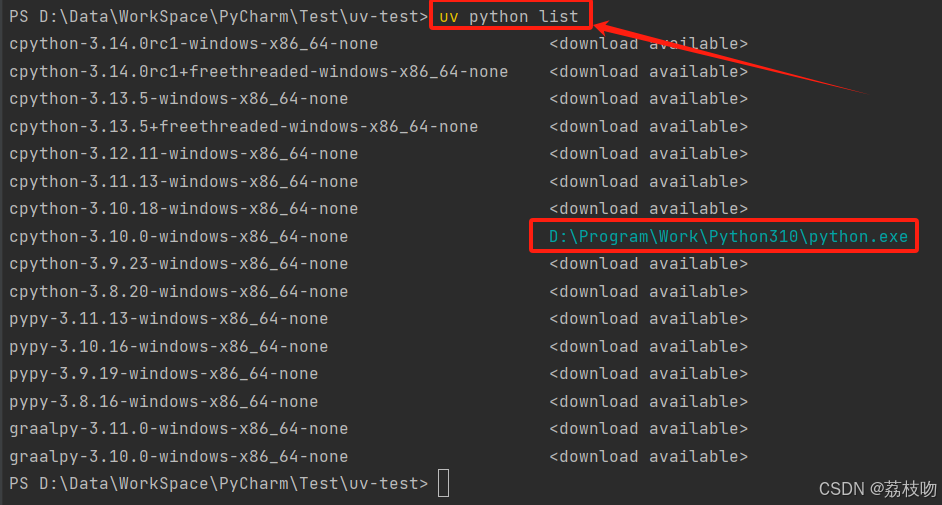
Task: Select row cpython-3.12.11-windows-x86_64-none
Action: 183,154
